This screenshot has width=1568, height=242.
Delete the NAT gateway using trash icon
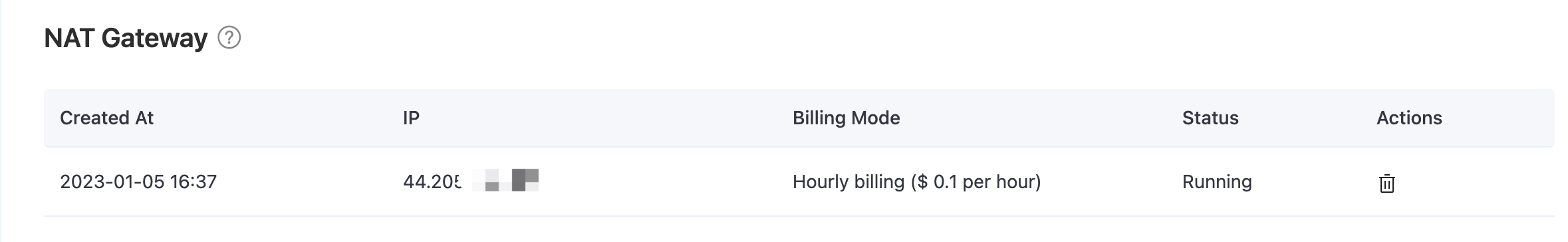[1386, 183]
